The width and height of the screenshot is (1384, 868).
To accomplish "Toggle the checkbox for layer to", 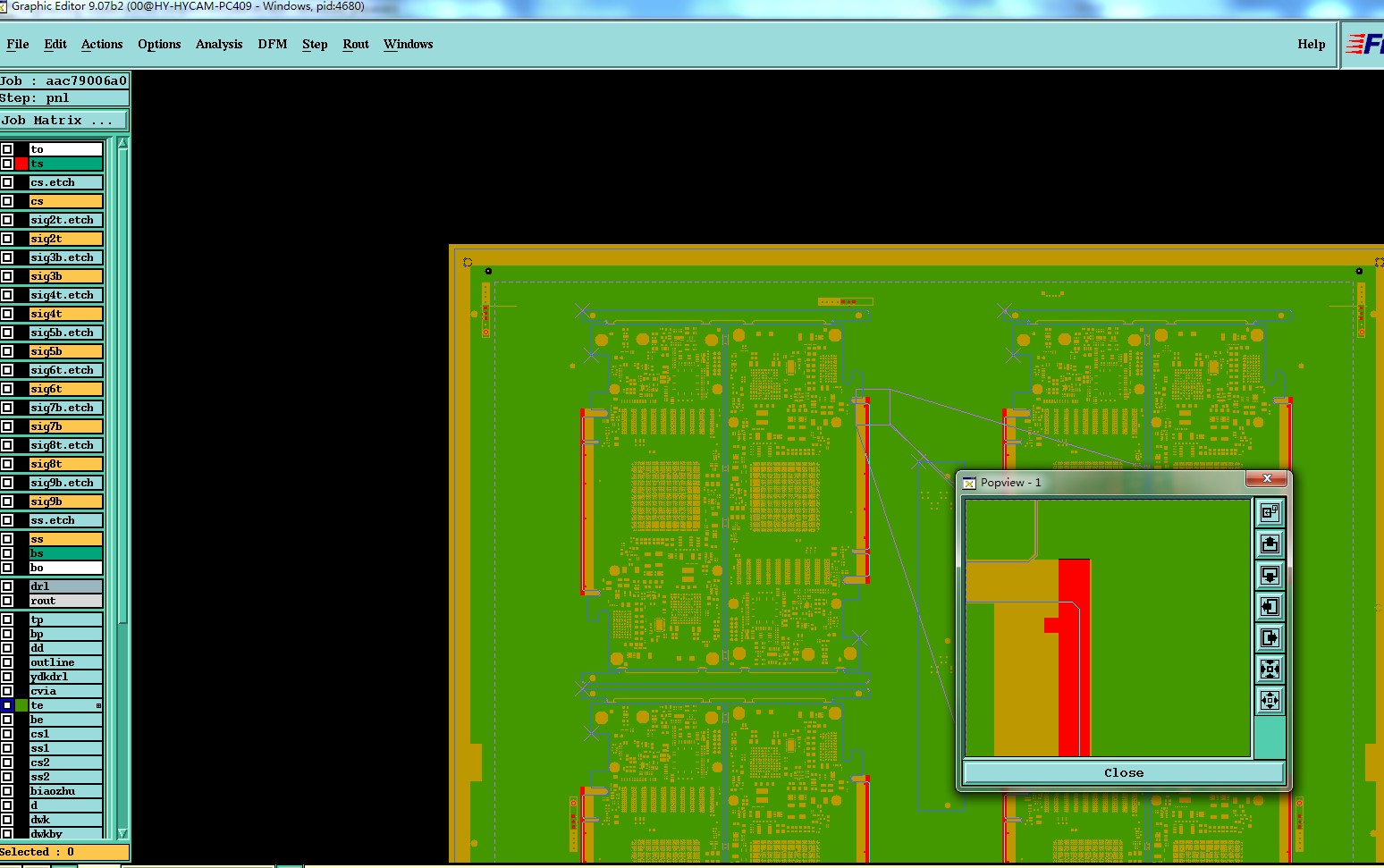I will 7,149.
